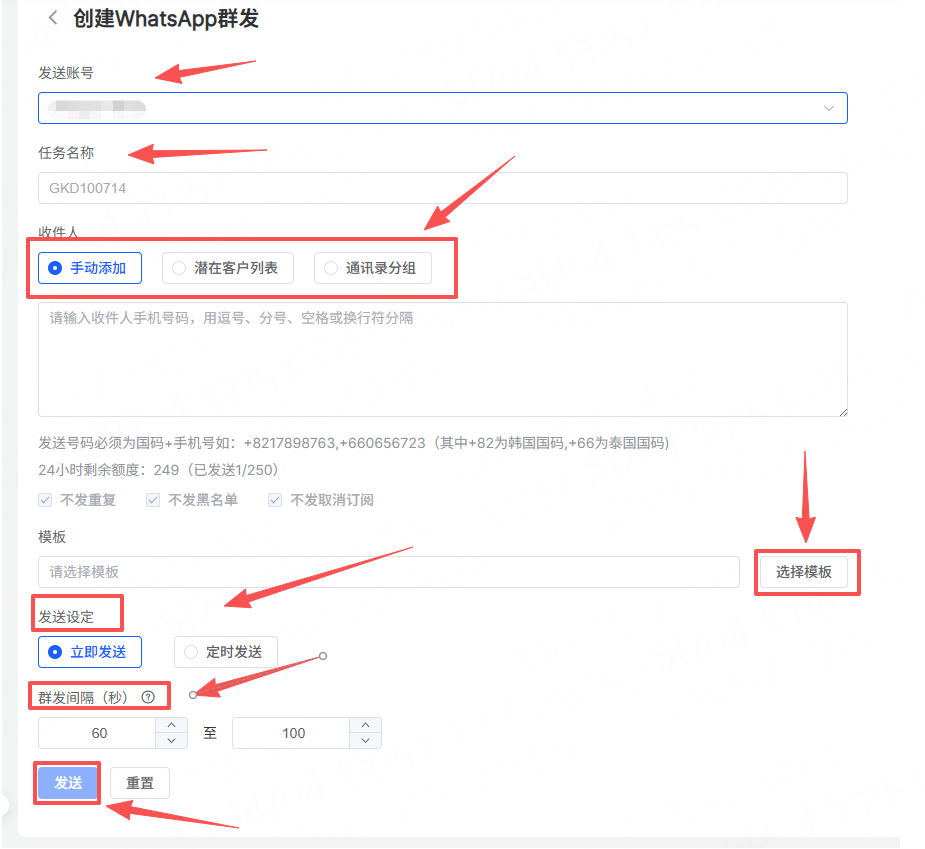Click the 重置 button
Viewport: 925px width, 849px height.
coord(140,783)
